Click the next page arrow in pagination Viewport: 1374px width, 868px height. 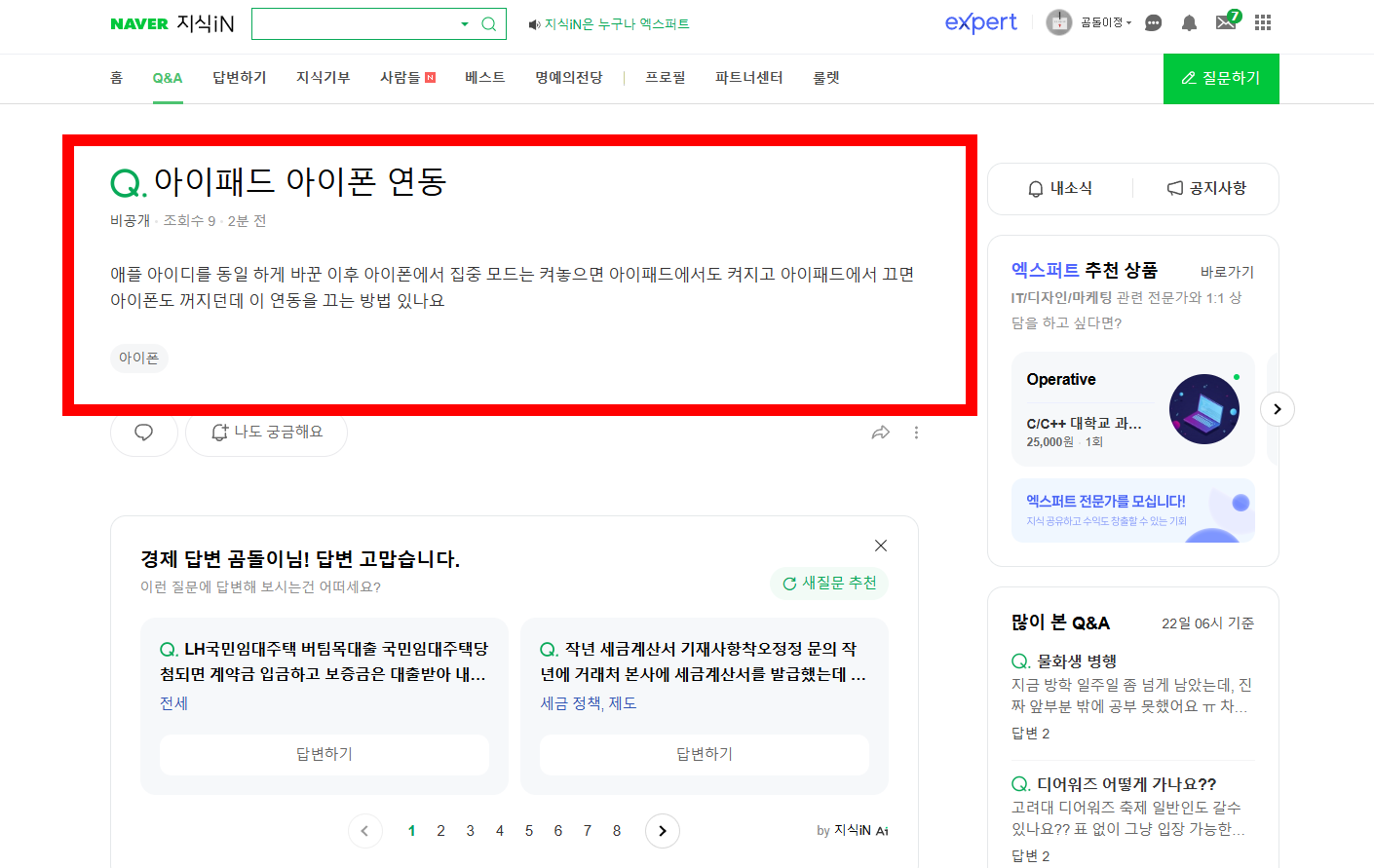(x=663, y=831)
